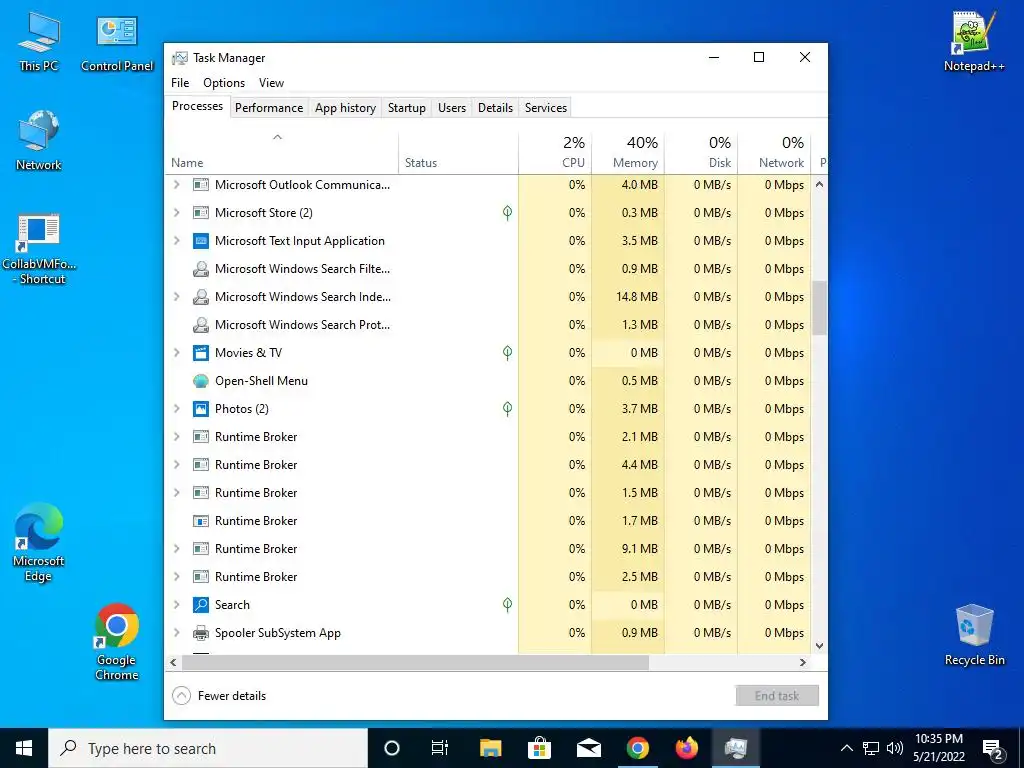Click the taskbar search box
1024x768 pixels.
point(208,748)
